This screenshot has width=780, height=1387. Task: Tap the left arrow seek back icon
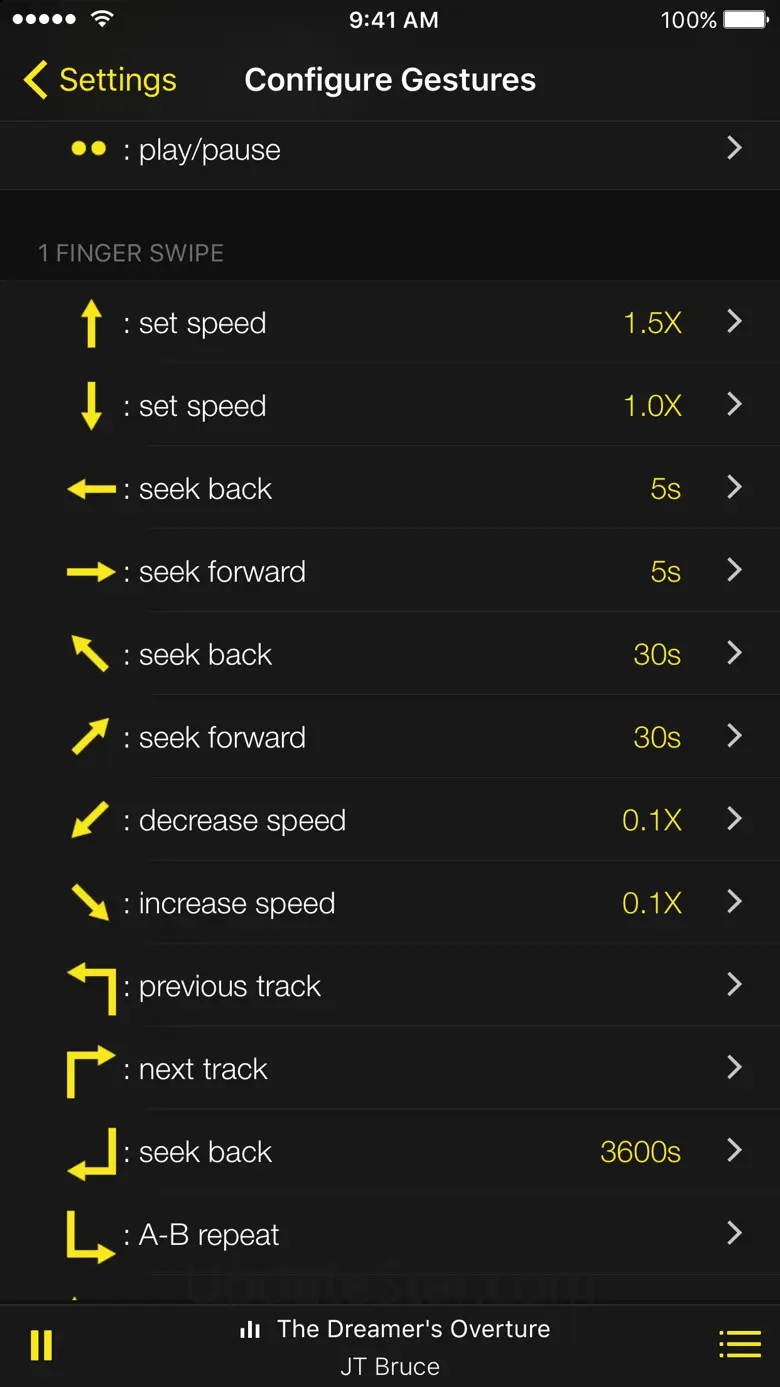91,490
